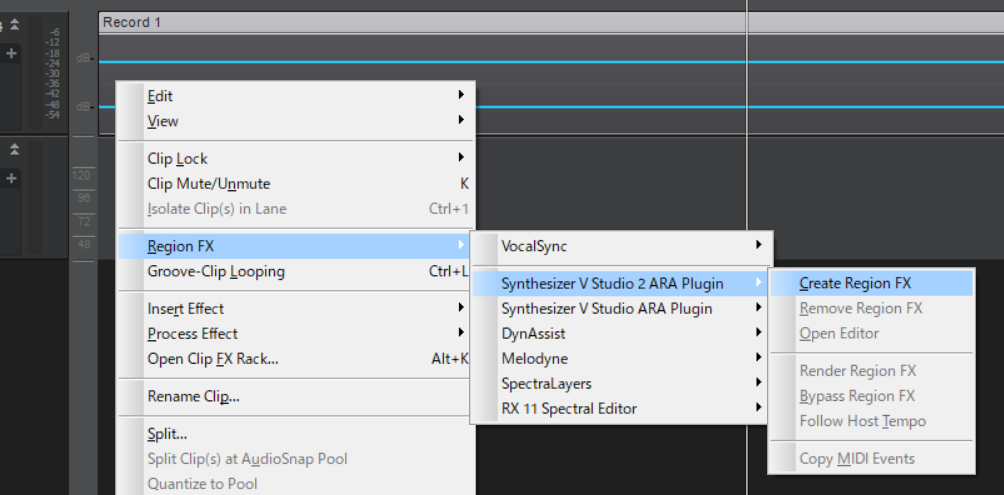Click the SpectraLayers submenu arrow
Viewport: 1004px width, 495px height.
click(759, 382)
